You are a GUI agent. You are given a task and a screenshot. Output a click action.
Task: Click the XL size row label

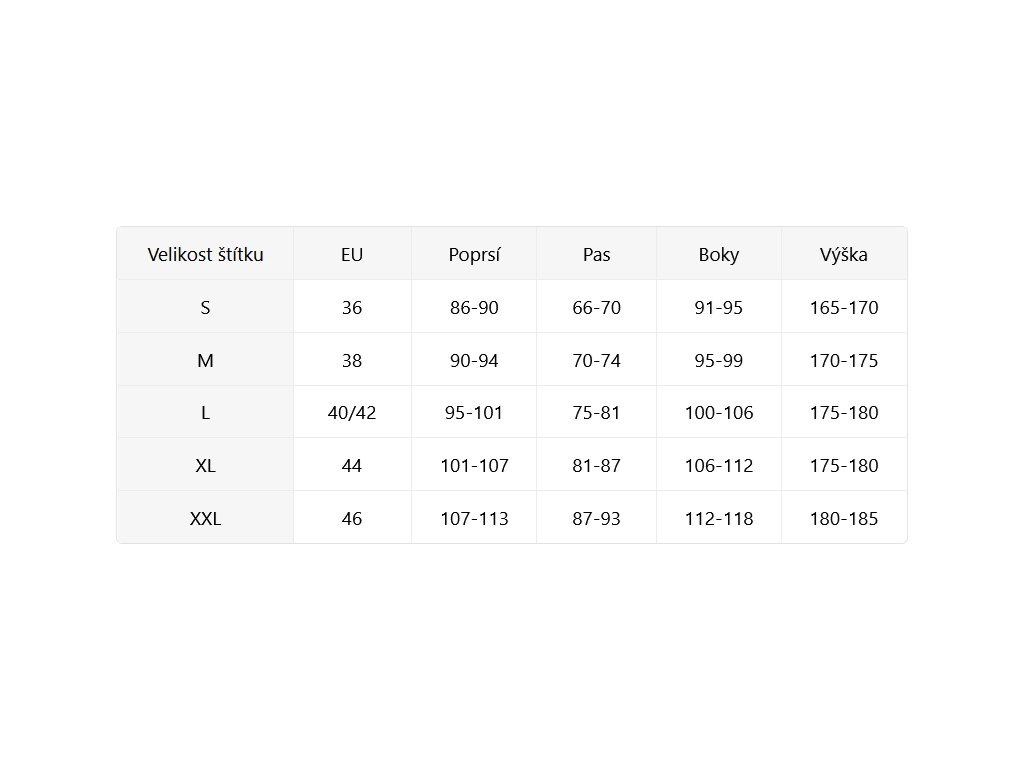pos(205,465)
